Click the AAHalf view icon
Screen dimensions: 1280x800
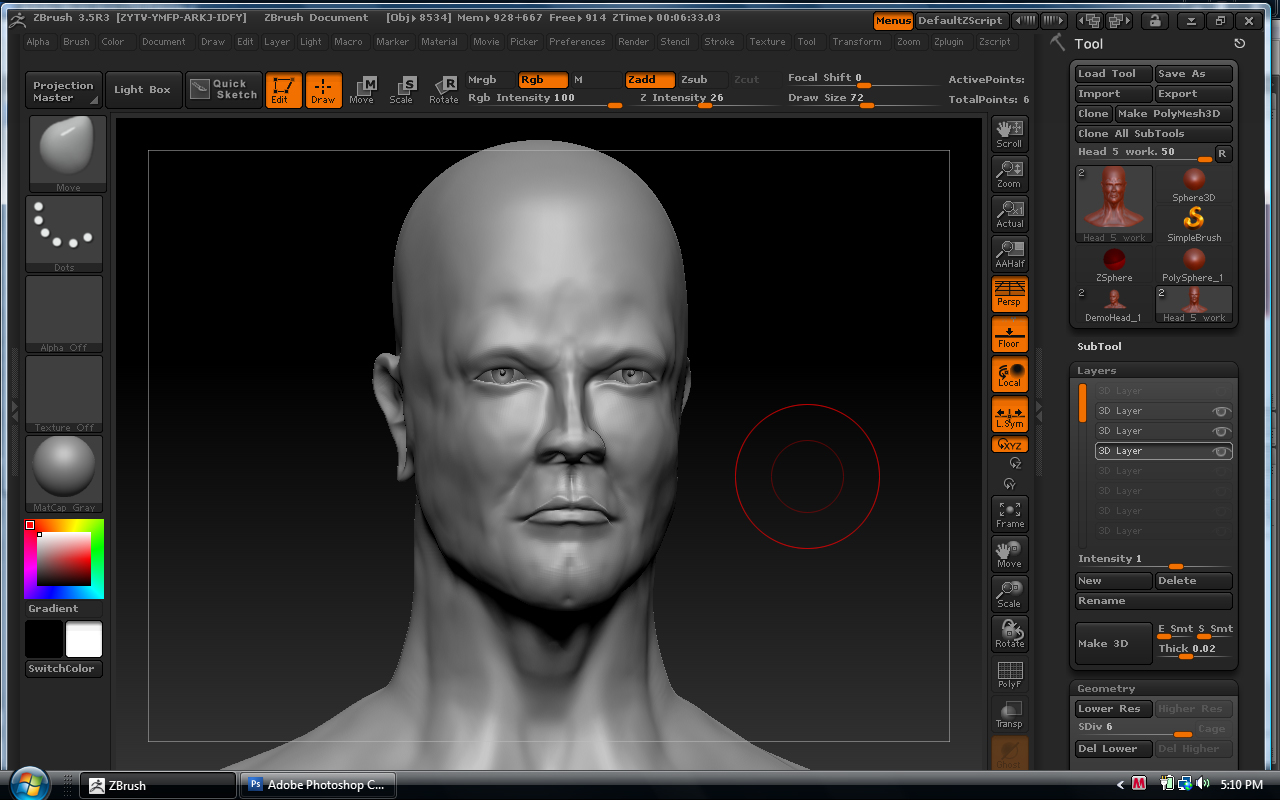click(x=1009, y=254)
